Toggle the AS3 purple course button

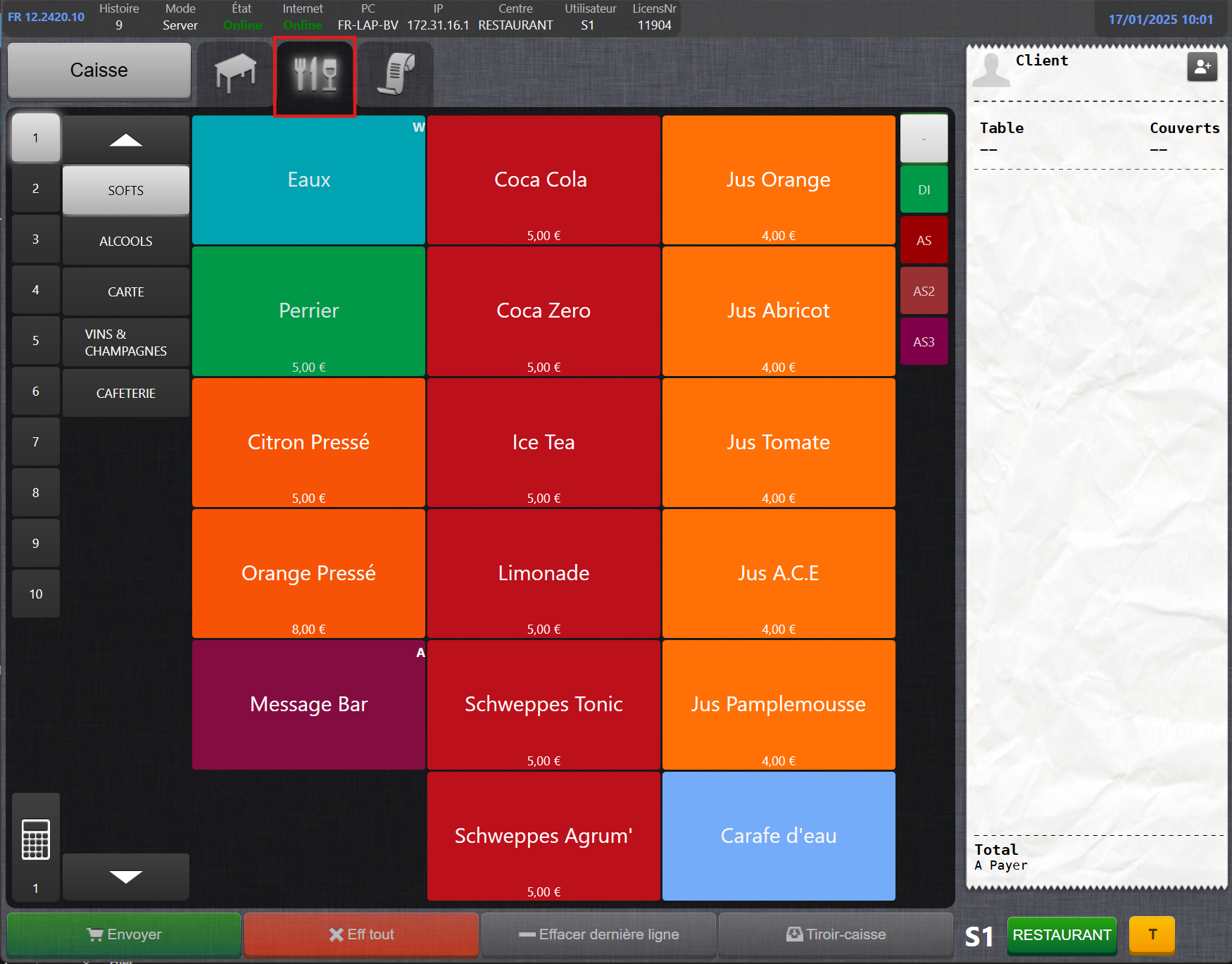pyautogui.click(x=924, y=342)
